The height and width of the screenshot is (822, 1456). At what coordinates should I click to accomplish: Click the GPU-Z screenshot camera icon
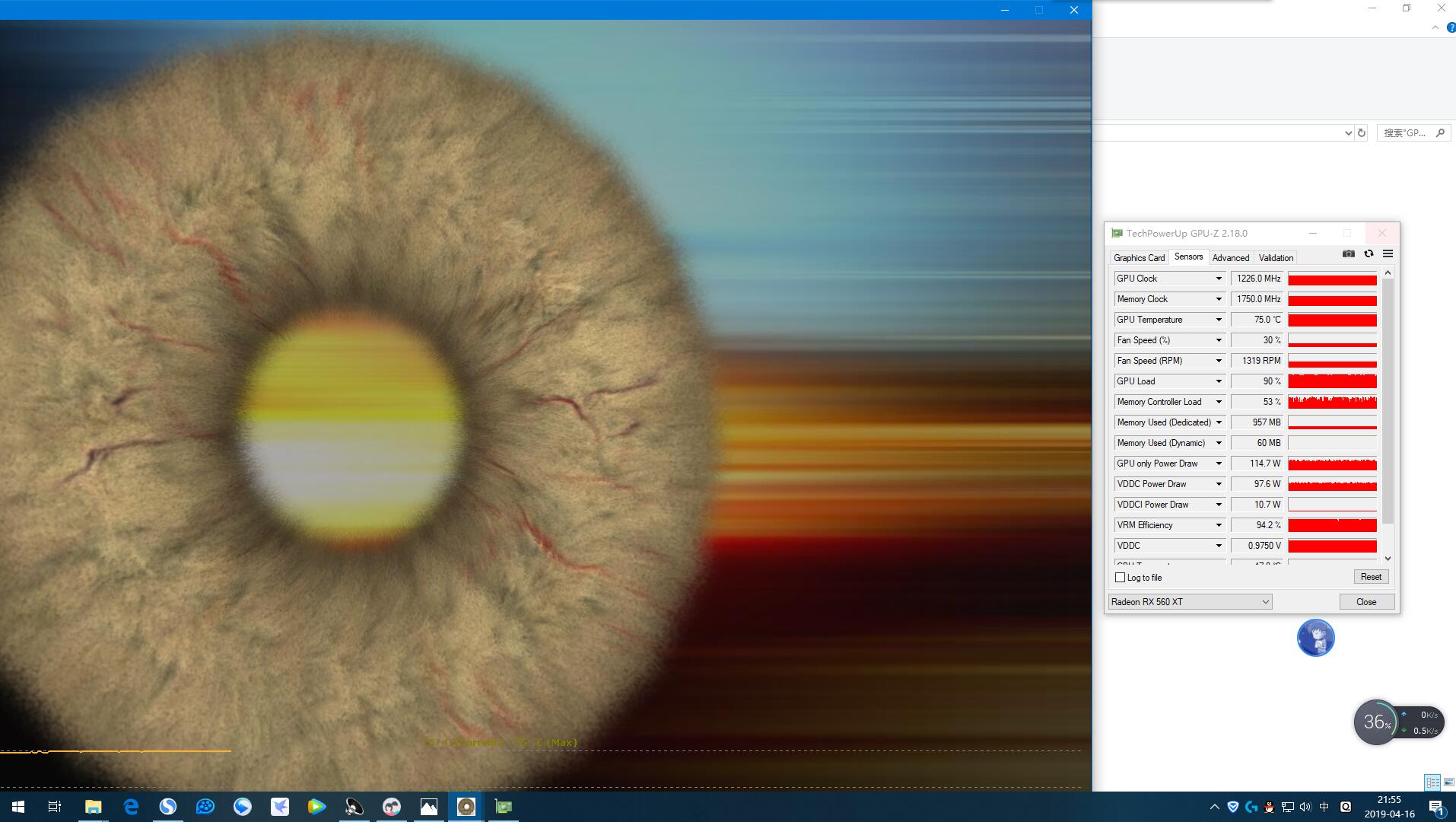(1348, 254)
